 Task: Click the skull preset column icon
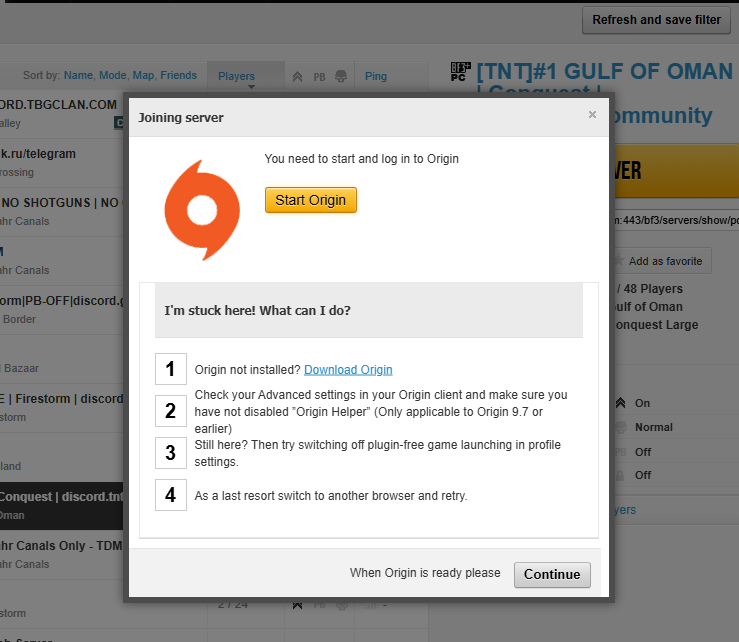tap(341, 76)
